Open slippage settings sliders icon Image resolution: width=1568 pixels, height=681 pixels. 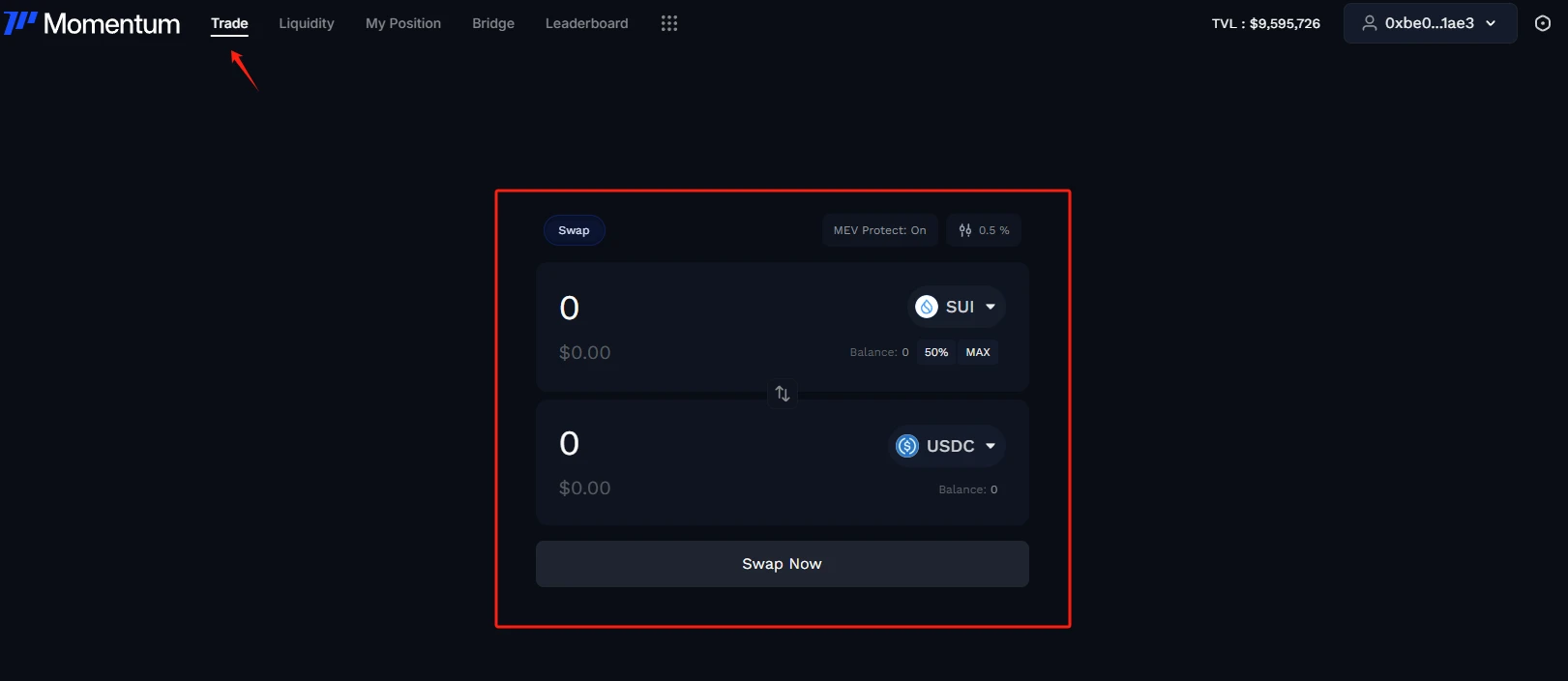tap(965, 230)
